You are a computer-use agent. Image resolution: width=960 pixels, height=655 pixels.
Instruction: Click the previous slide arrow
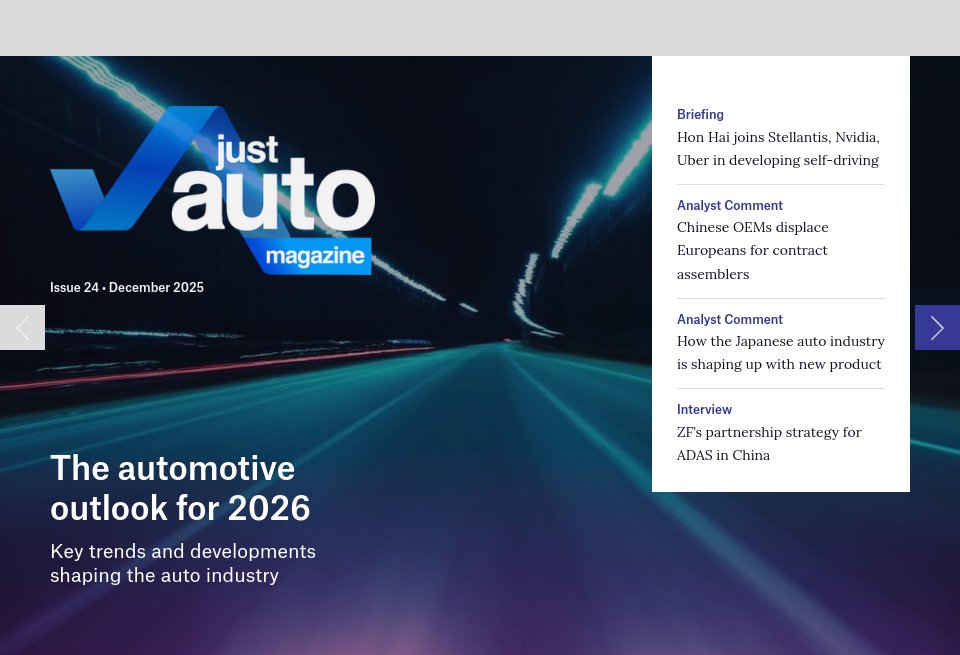pyautogui.click(x=22, y=328)
